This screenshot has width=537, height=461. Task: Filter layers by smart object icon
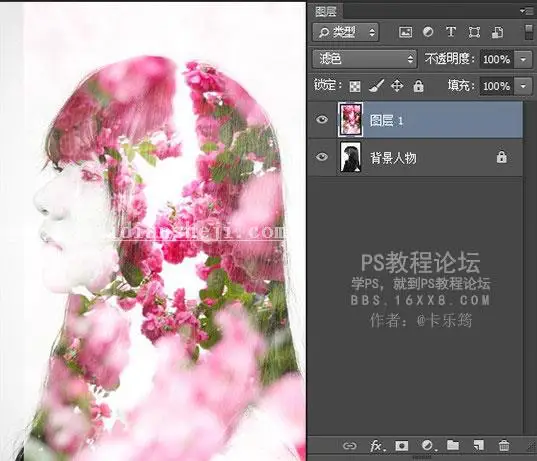pos(498,32)
